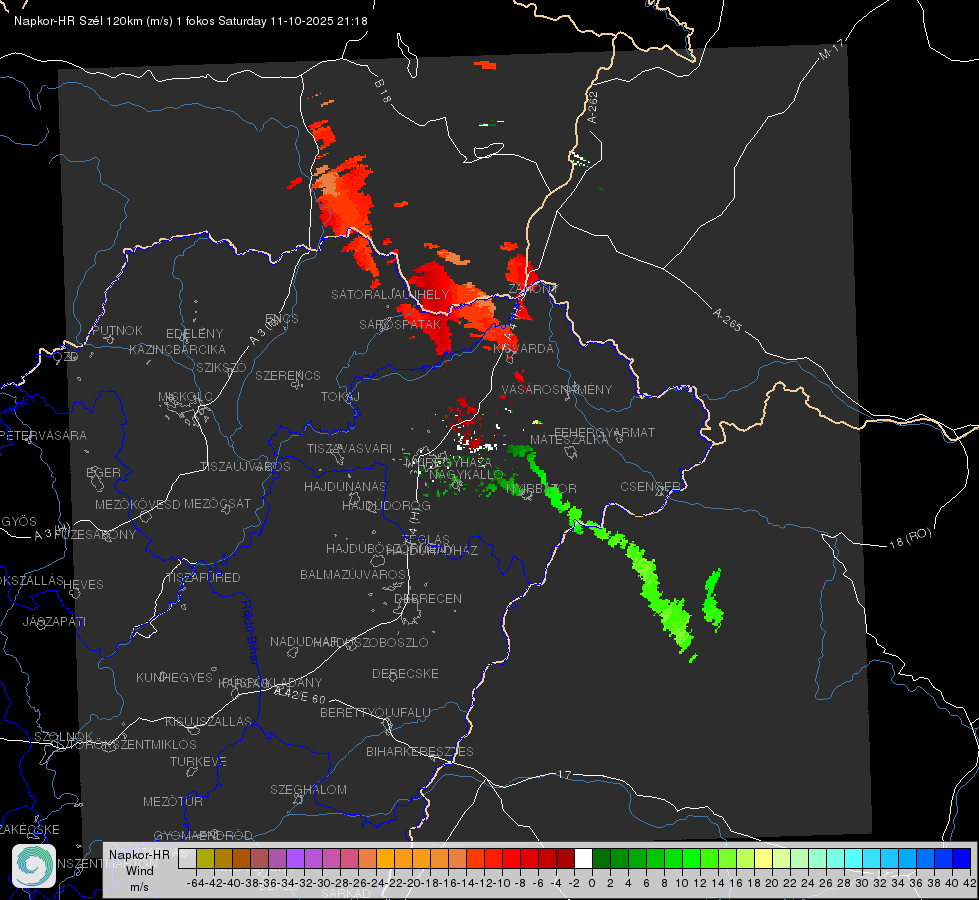Click the road label 'B 18'

tap(382, 91)
